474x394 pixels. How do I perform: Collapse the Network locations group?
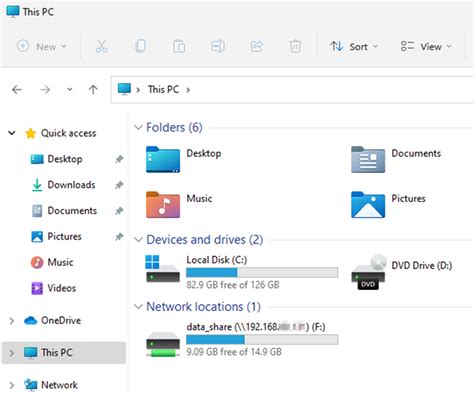(x=138, y=307)
